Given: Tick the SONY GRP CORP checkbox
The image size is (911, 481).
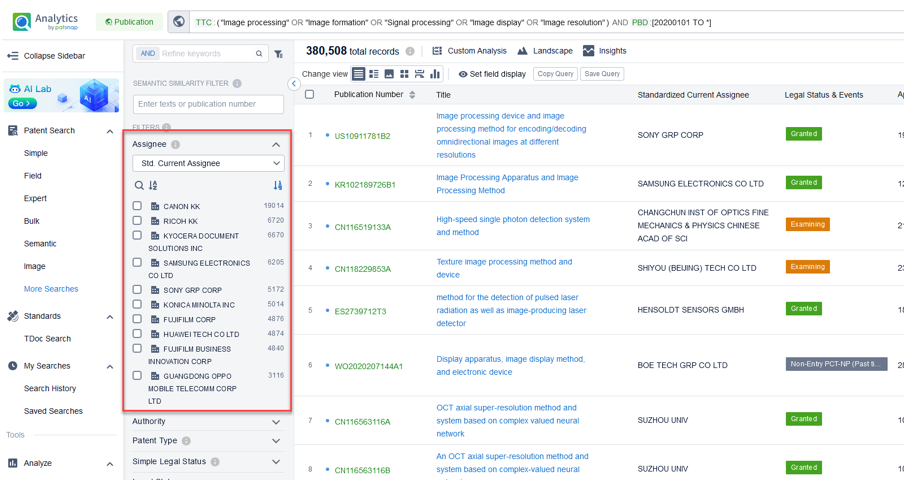Looking at the screenshot, I should [138, 290].
